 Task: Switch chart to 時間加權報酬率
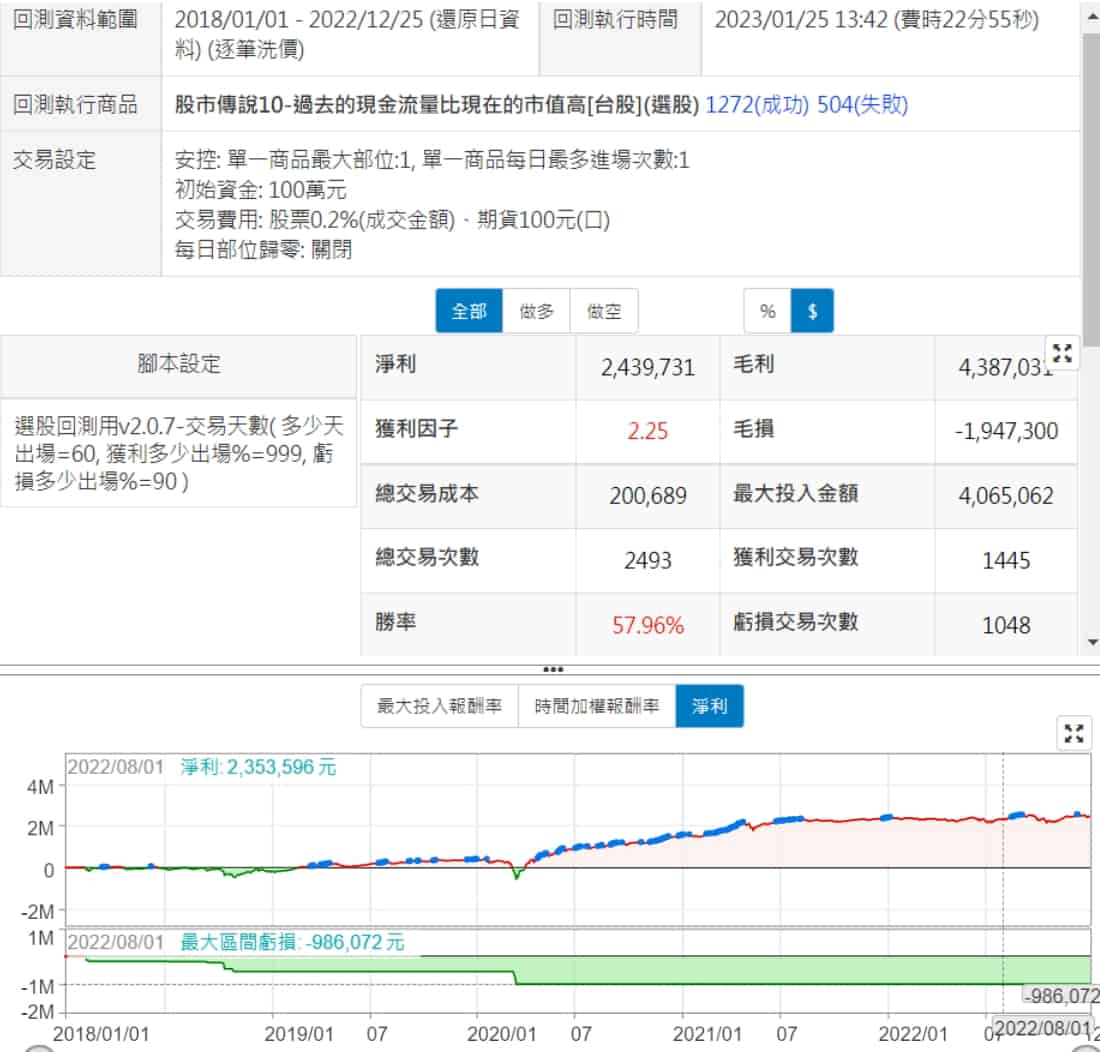[x=597, y=706]
